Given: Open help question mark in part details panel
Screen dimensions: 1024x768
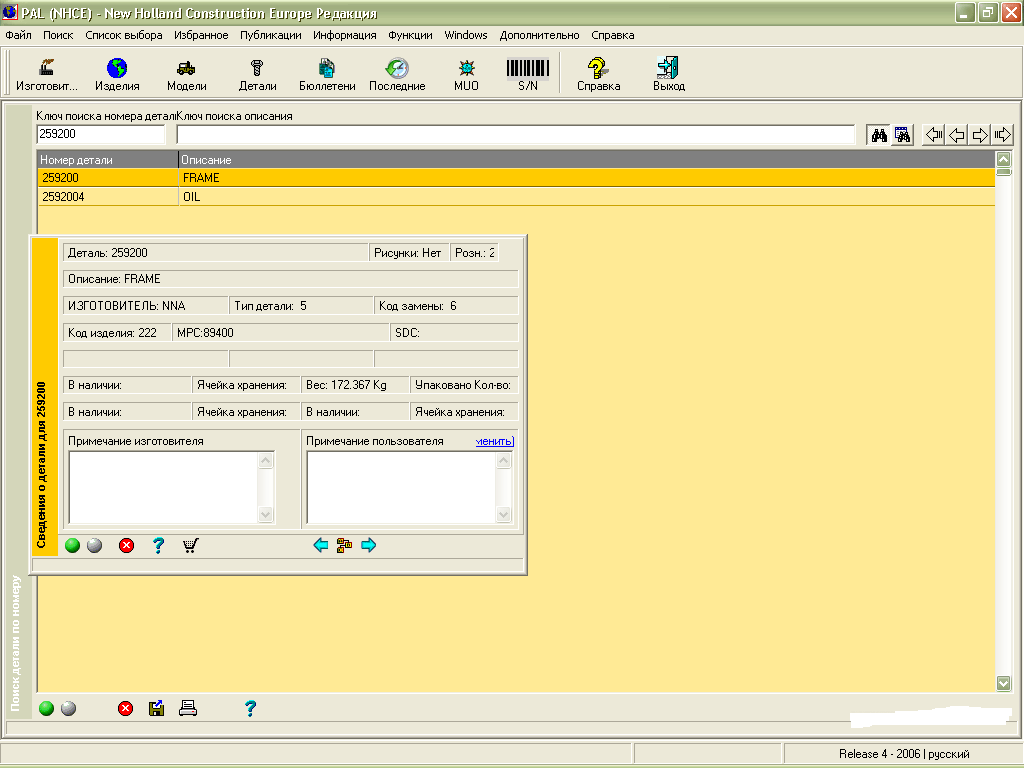Looking at the screenshot, I should pos(158,546).
